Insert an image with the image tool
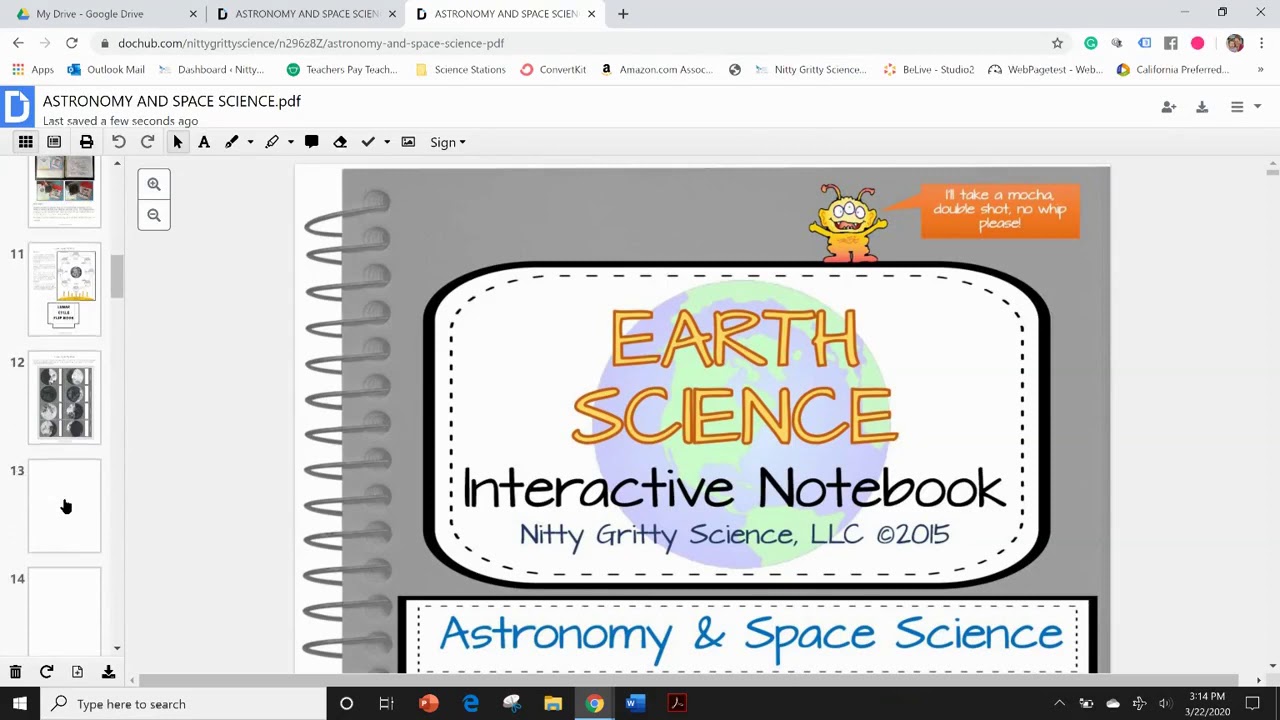 tap(408, 142)
